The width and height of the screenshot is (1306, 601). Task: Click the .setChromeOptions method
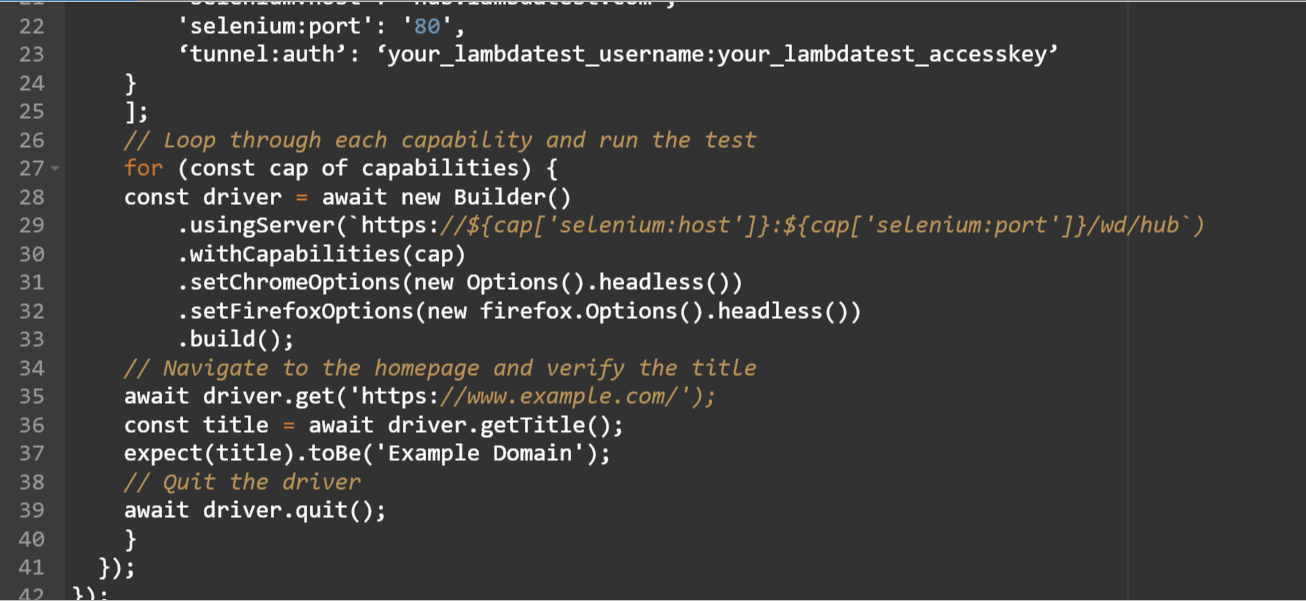coord(268,283)
